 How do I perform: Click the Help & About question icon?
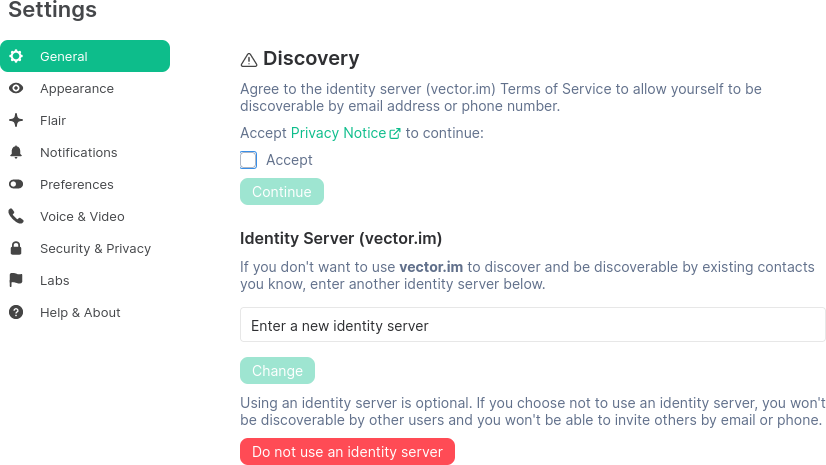coord(16,312)
